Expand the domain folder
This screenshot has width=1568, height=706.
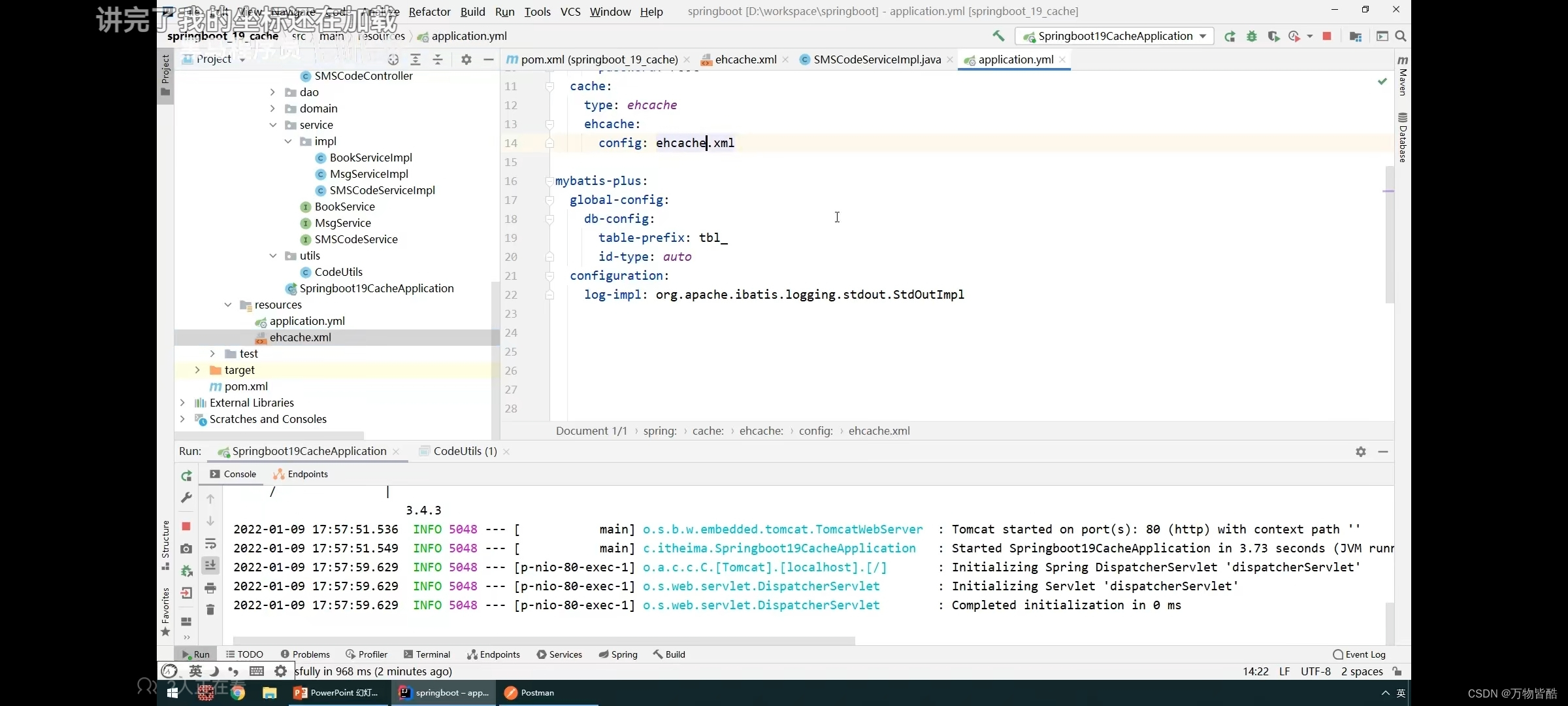[273, 109]
